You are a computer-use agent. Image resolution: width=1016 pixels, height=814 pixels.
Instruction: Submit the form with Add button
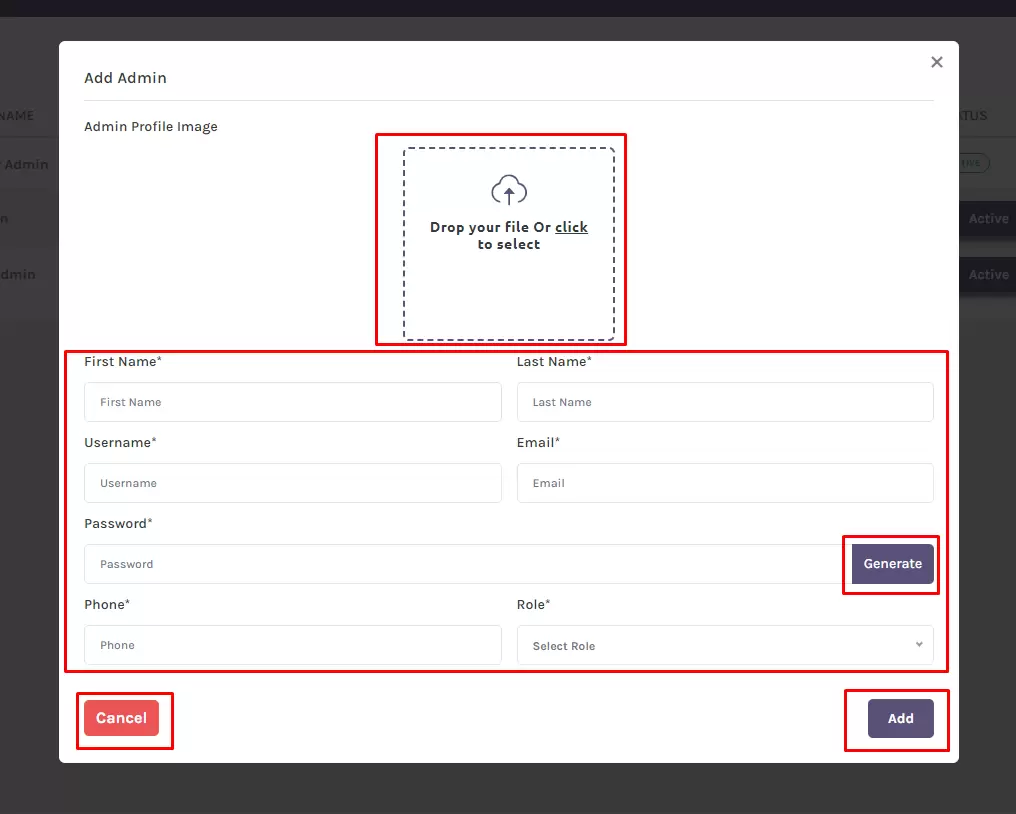point(901,718)
